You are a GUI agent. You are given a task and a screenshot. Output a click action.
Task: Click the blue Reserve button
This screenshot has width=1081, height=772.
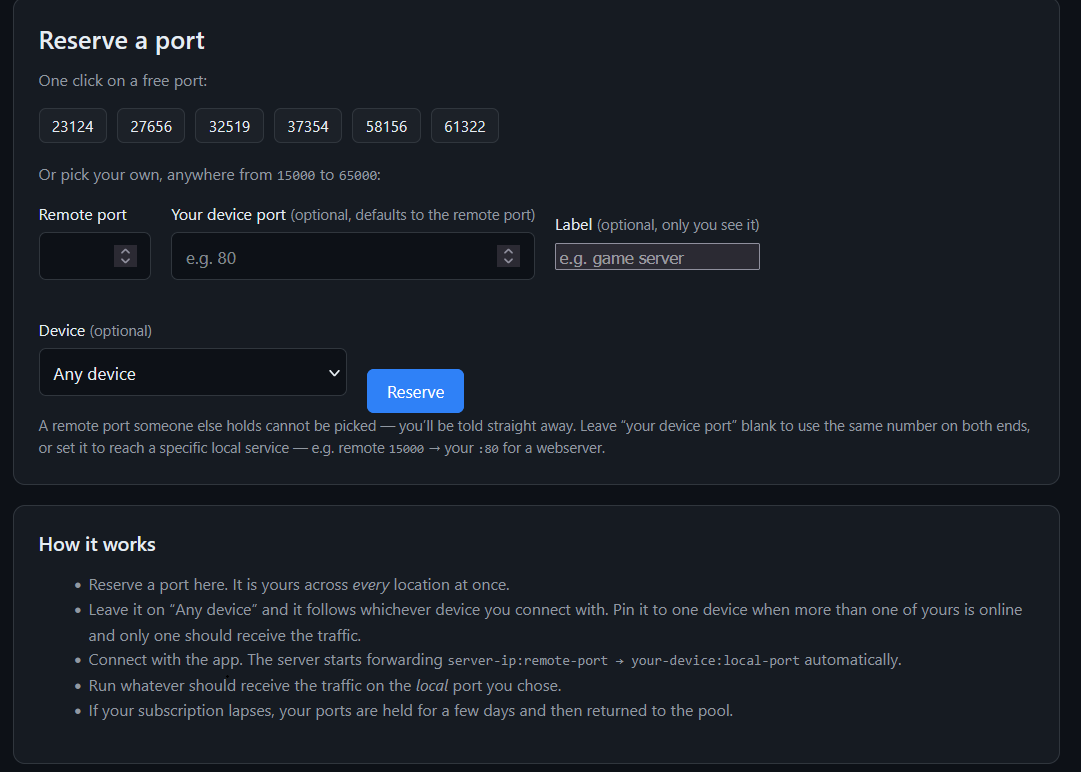415,391
